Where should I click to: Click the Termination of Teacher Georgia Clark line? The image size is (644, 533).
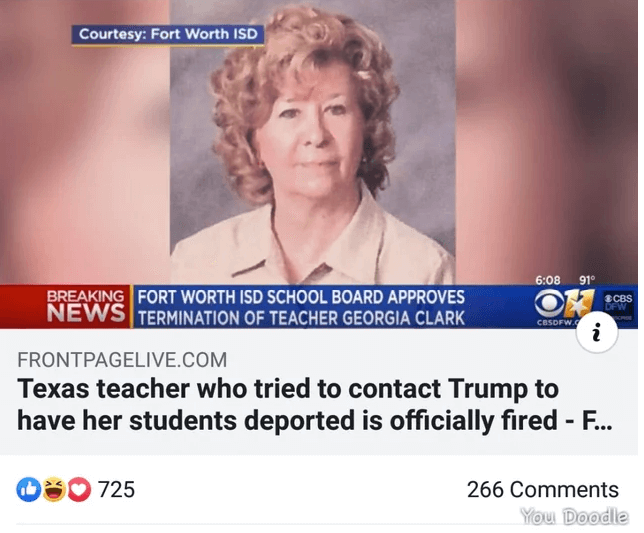pos(301,318)
